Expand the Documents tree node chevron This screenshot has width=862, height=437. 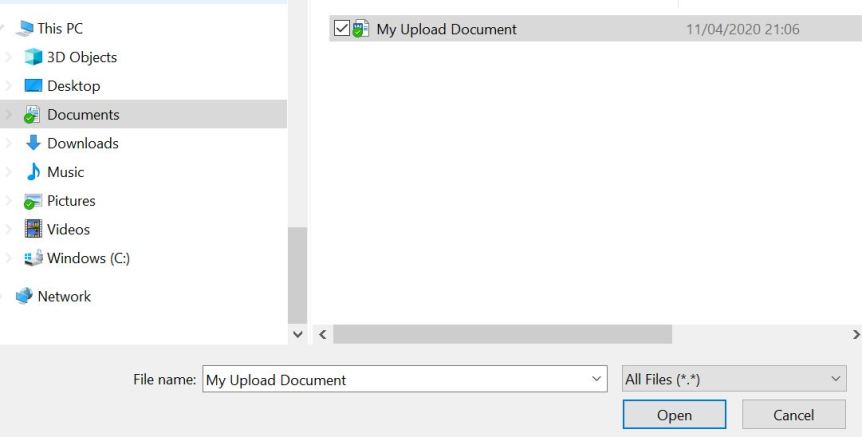tap(9, 115)
